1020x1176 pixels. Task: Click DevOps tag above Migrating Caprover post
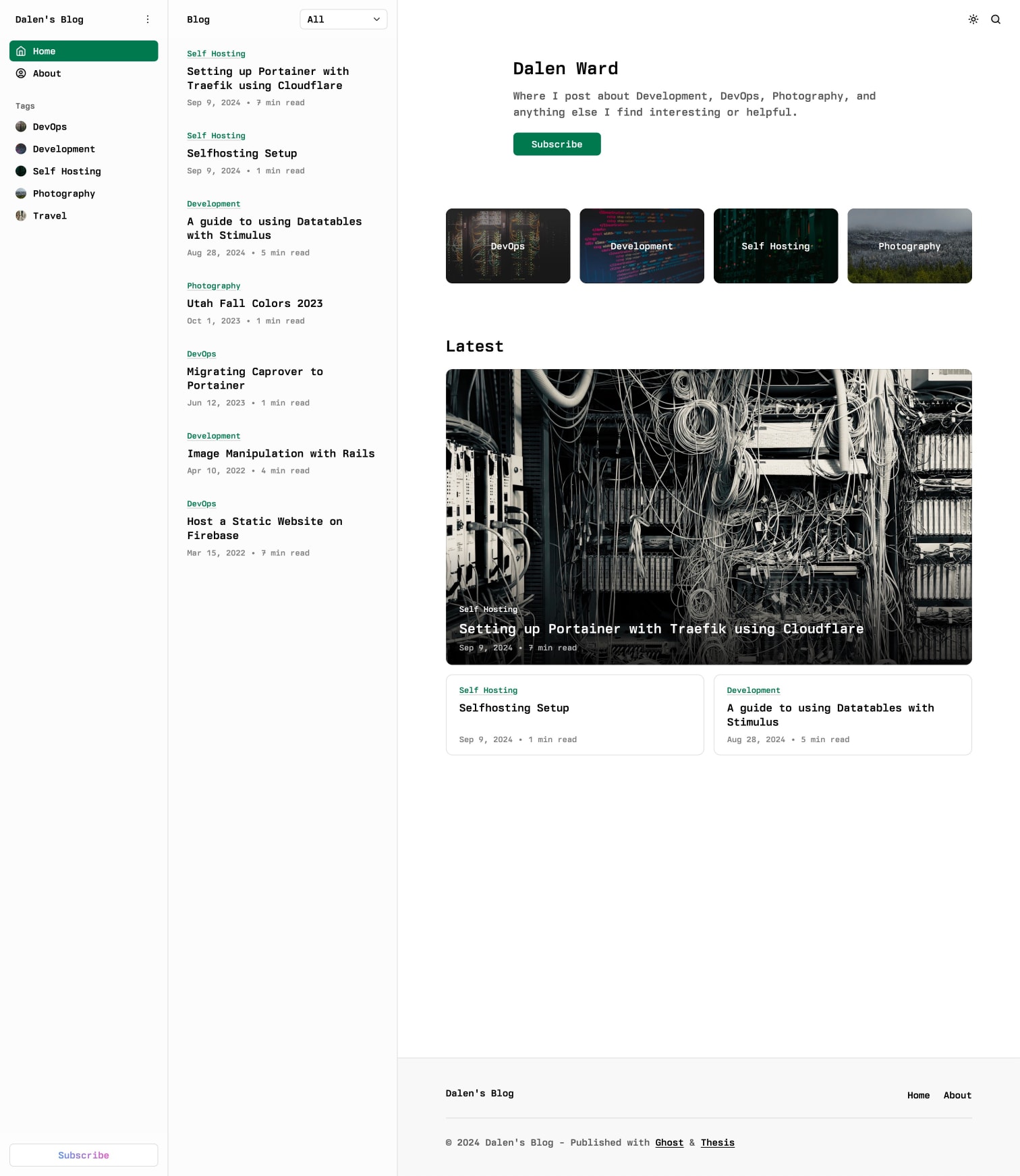tap(201, 354)
